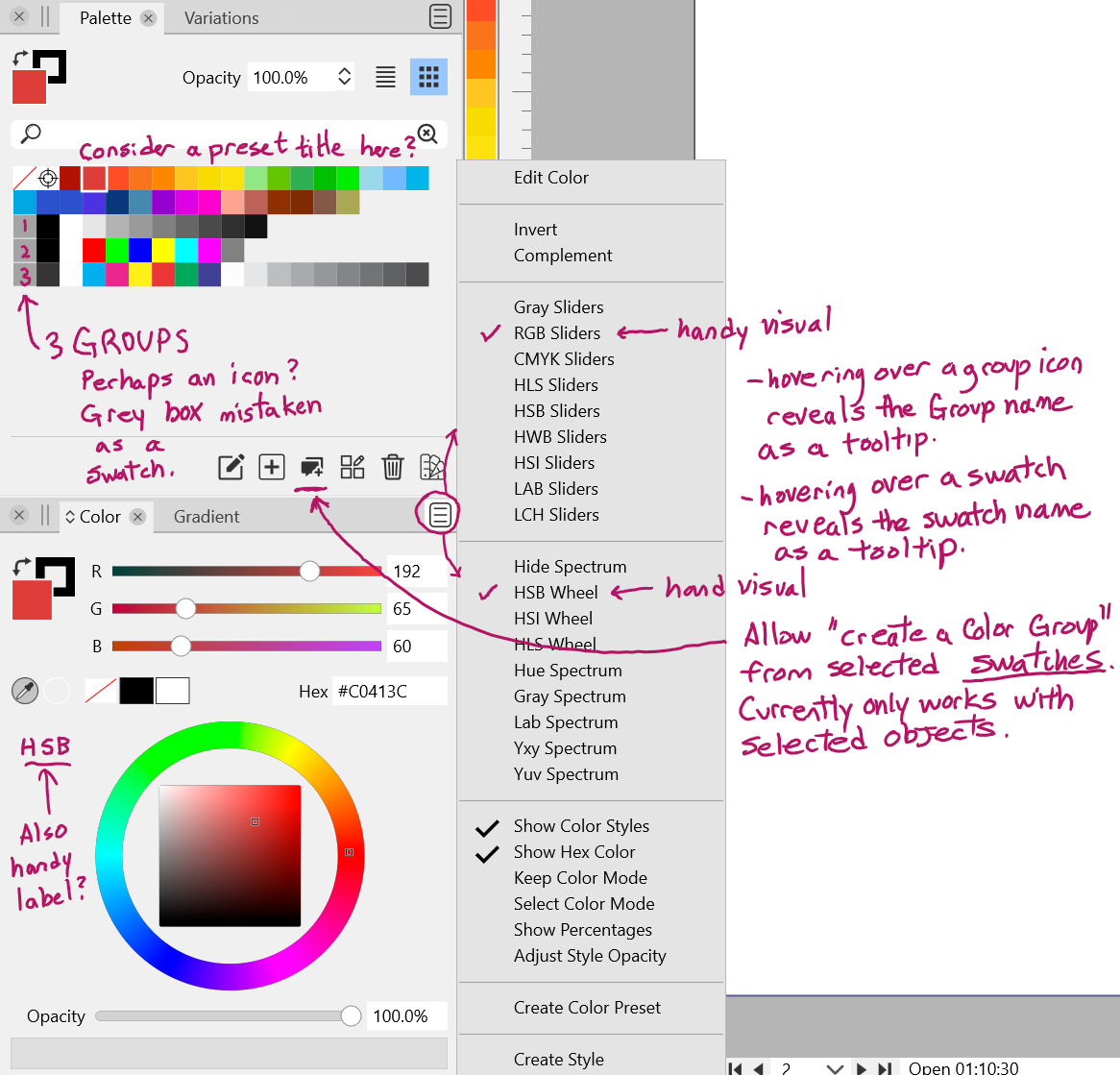Click the R slider handle
Image resolution: width=1120 pixels, height=1075 pixels.
(x=309, y=571)
